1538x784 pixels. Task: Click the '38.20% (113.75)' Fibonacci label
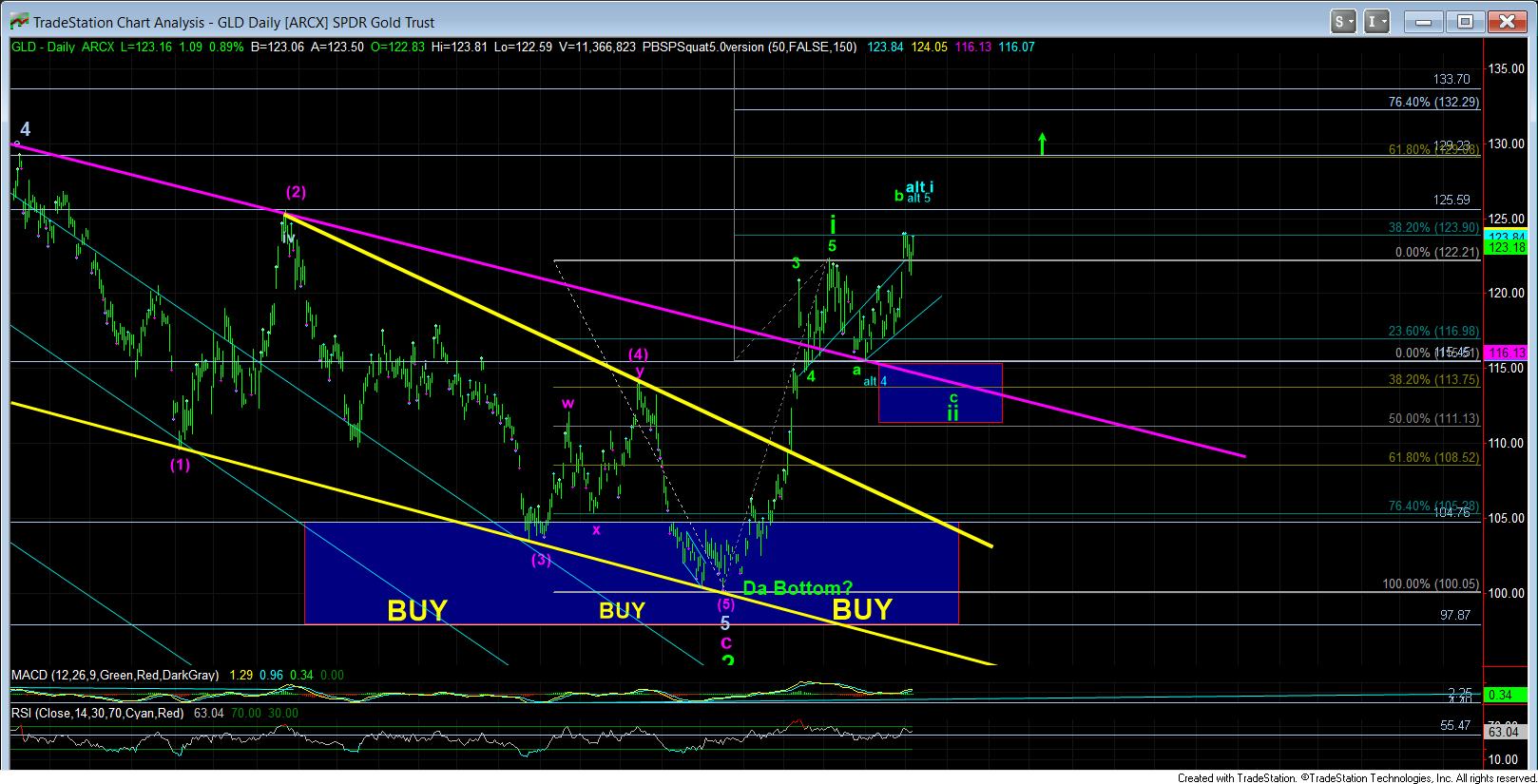(1433, 379)
